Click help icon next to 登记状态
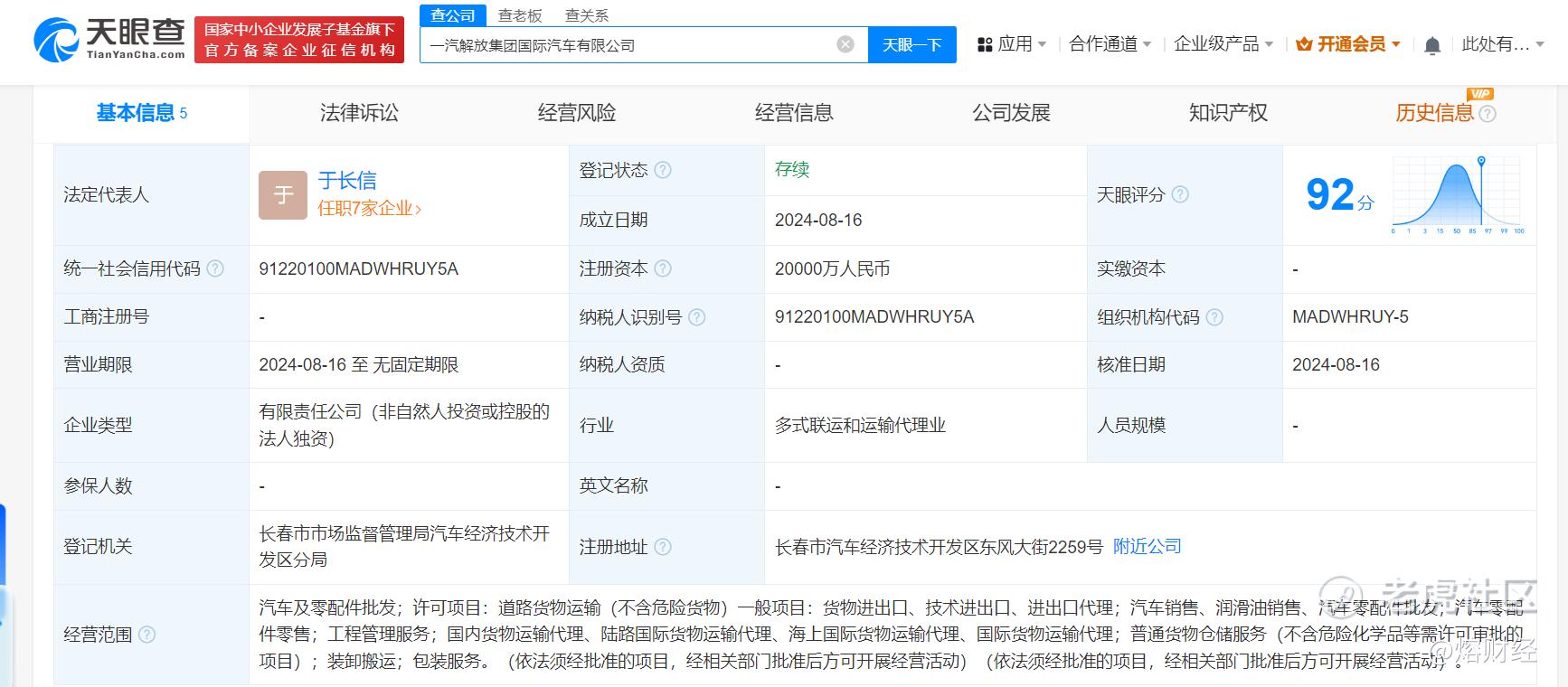The image size is (1568, 687). click(x=663, y=170)
